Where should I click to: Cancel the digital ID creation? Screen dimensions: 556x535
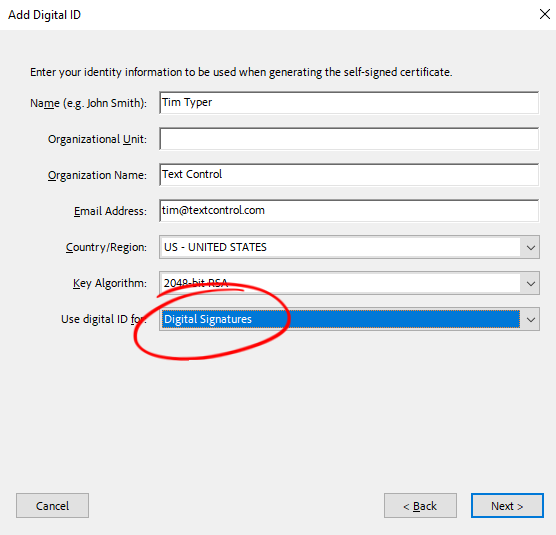(x=52, y=506)
